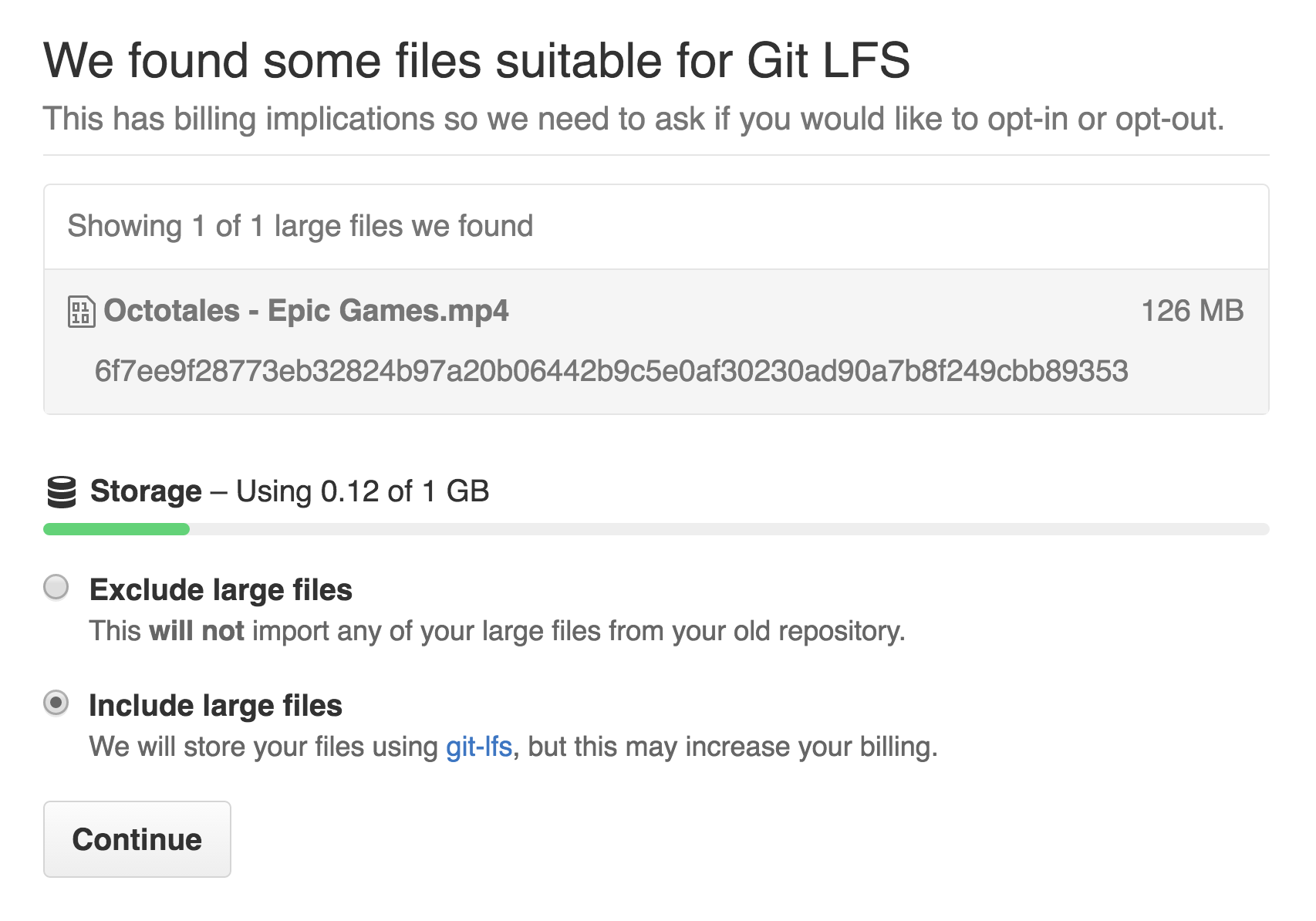
Task: Click the "Storage" bold label
Action: (x=146, y=491)
